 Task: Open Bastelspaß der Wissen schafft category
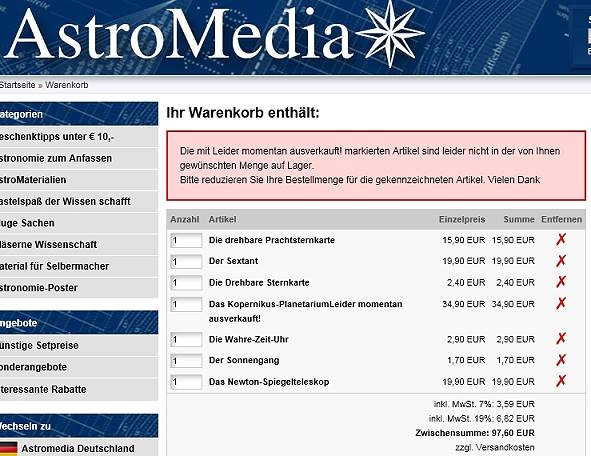coord(79,201)
